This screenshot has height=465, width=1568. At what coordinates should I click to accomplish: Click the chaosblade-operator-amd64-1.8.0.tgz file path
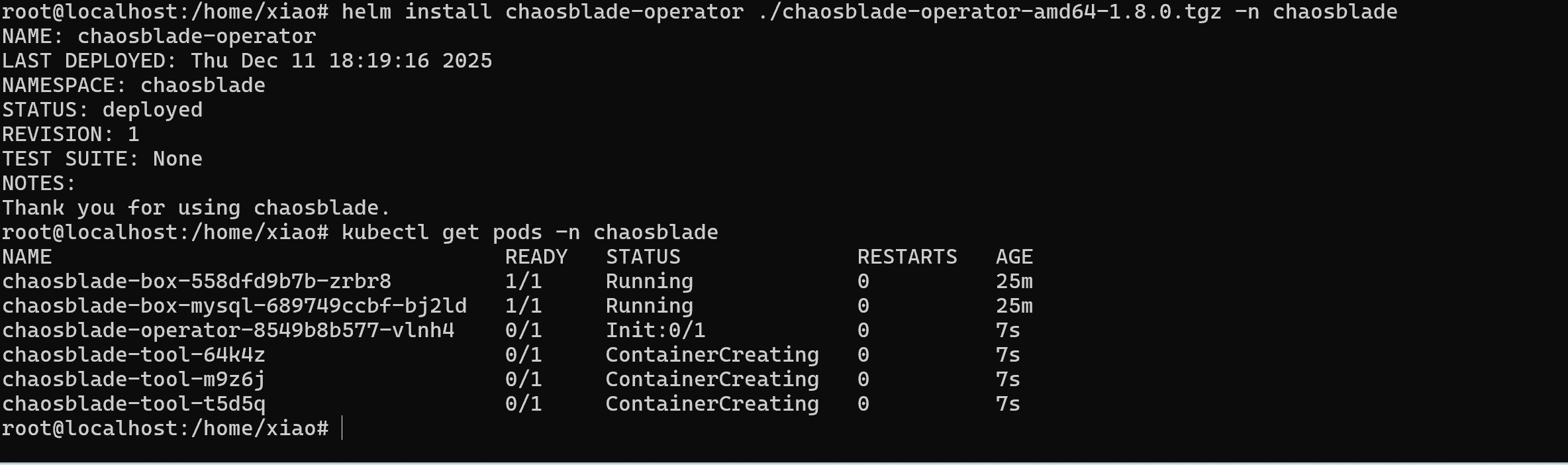tap(989, 12)
